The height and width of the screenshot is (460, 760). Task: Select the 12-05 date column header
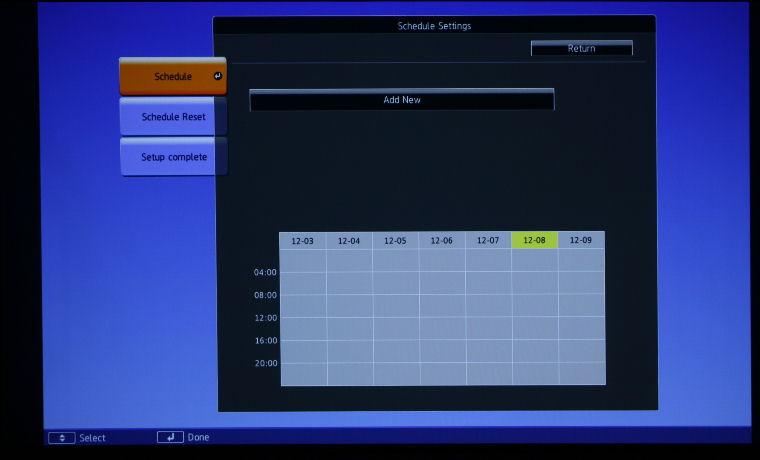(x=396, y=240)
